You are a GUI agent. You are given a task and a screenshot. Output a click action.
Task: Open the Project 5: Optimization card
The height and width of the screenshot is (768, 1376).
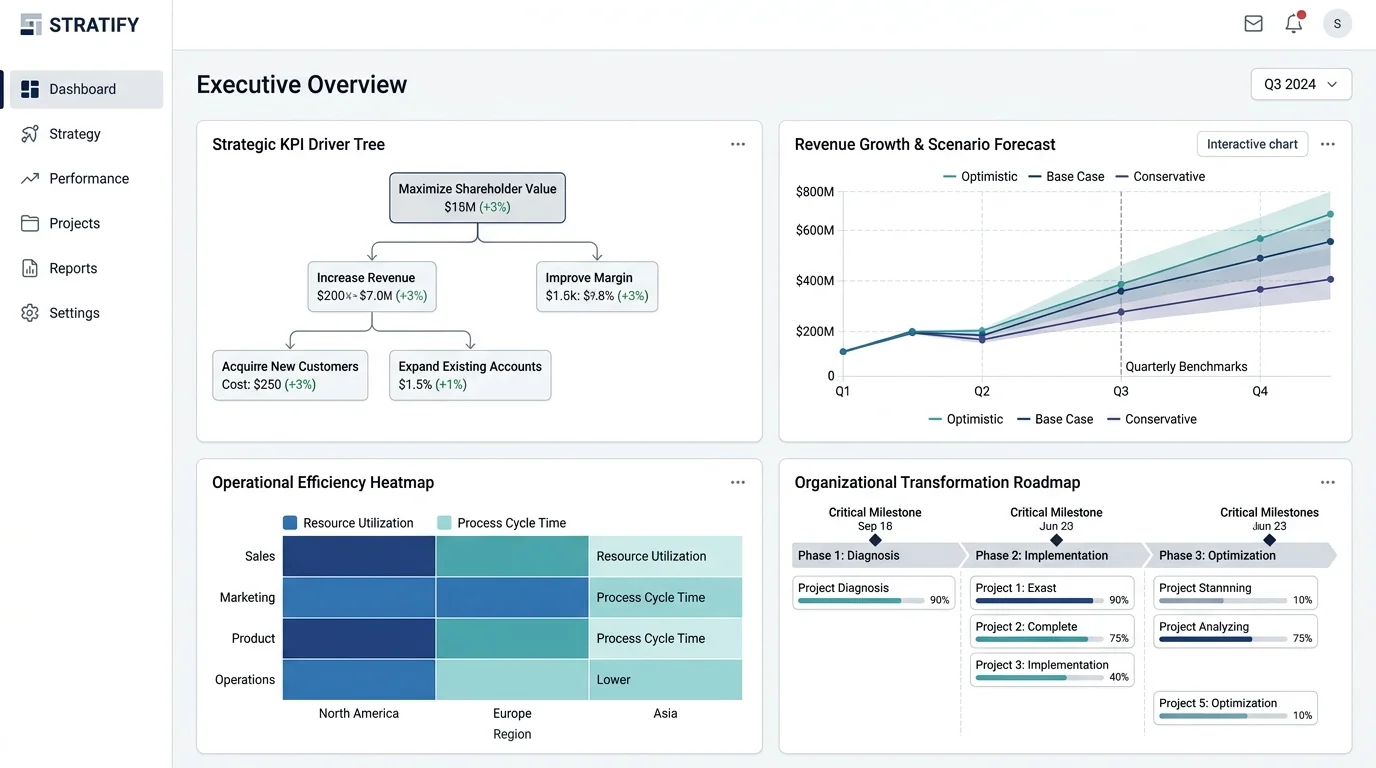click(1235, 708)
